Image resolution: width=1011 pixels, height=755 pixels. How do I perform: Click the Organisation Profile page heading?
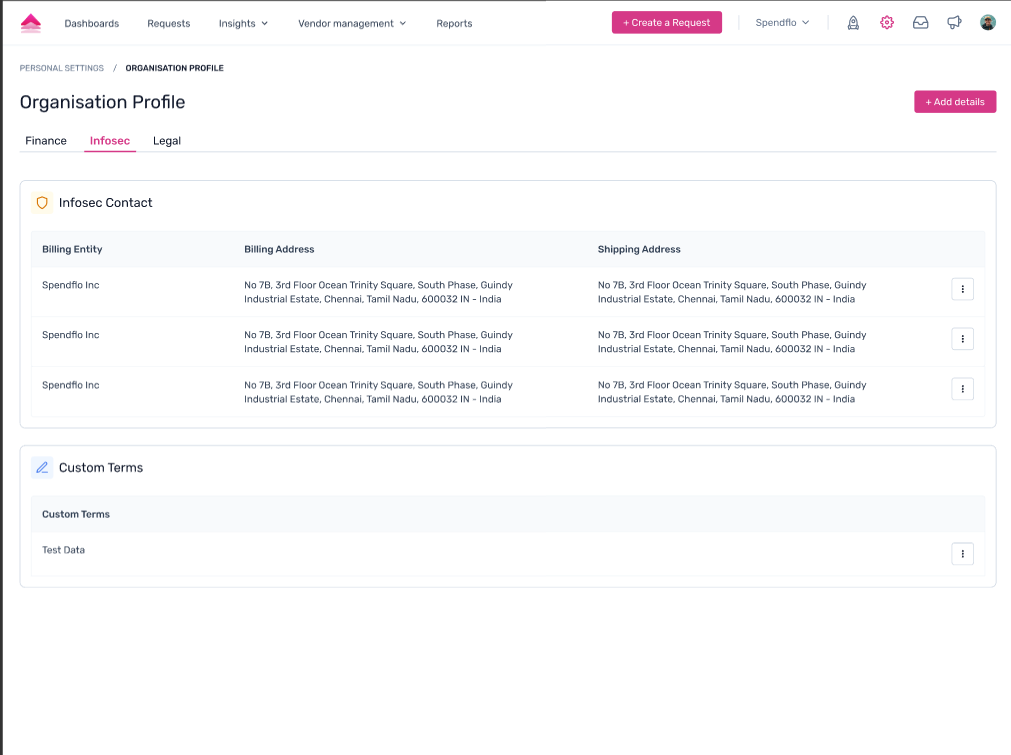pyautogui.click(x=102, y=102)
